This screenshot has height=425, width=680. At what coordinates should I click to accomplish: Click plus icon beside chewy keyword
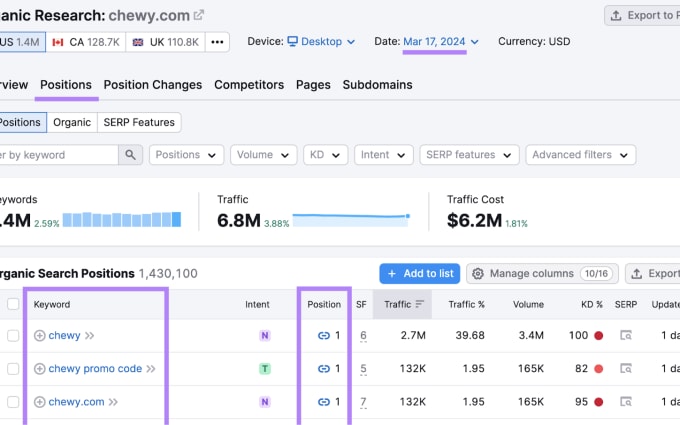tap(39, 336)
